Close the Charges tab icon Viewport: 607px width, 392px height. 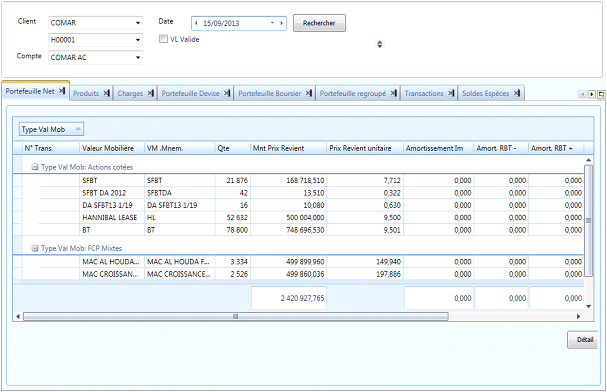151,93
